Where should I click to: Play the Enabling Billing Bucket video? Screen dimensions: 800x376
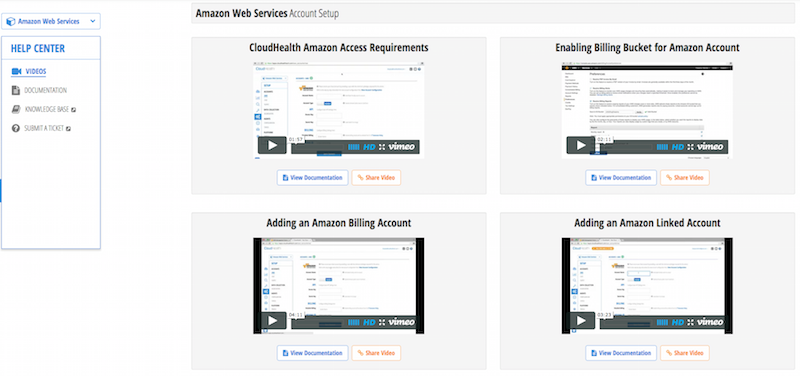(x=581, y=145)
